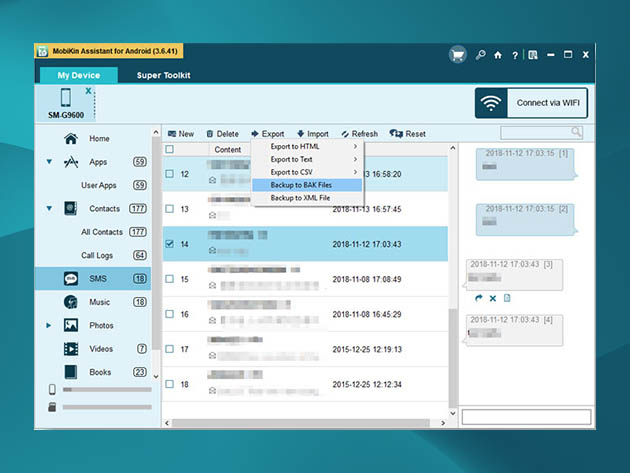Switch to Super Toolkit tab
This screenshot has height=473, width=630.
tap(163, 75)
